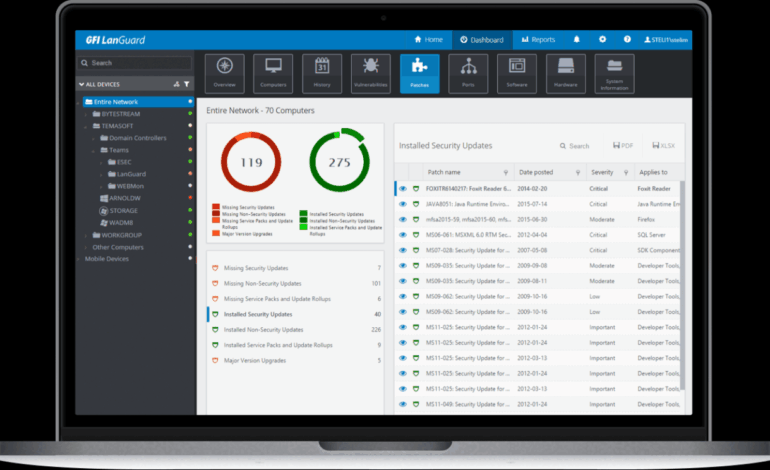Click the shield icon in the MS07-028 row
770x470 pixels.
(416, 250)
